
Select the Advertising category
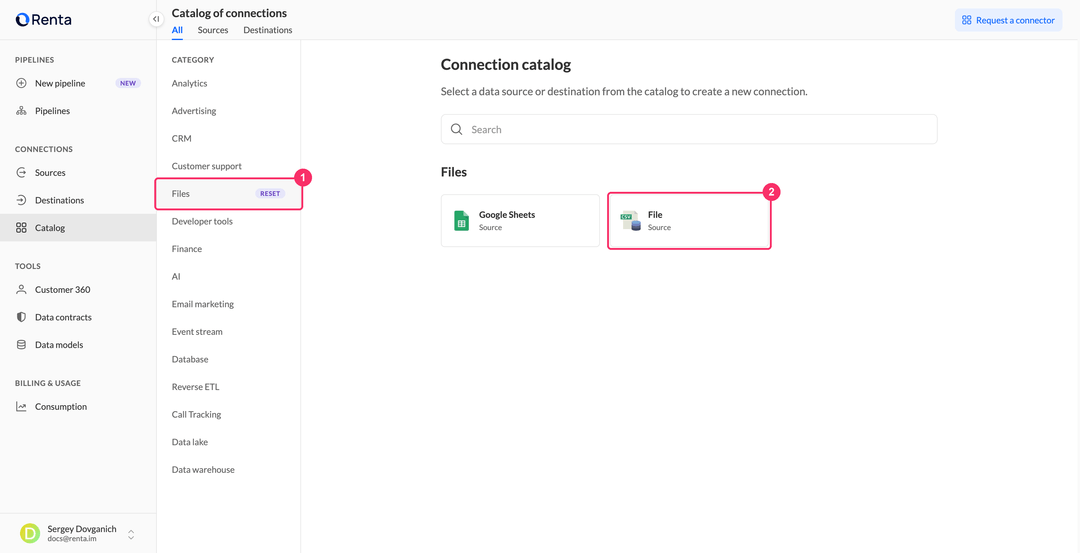(x=194, y=111)
